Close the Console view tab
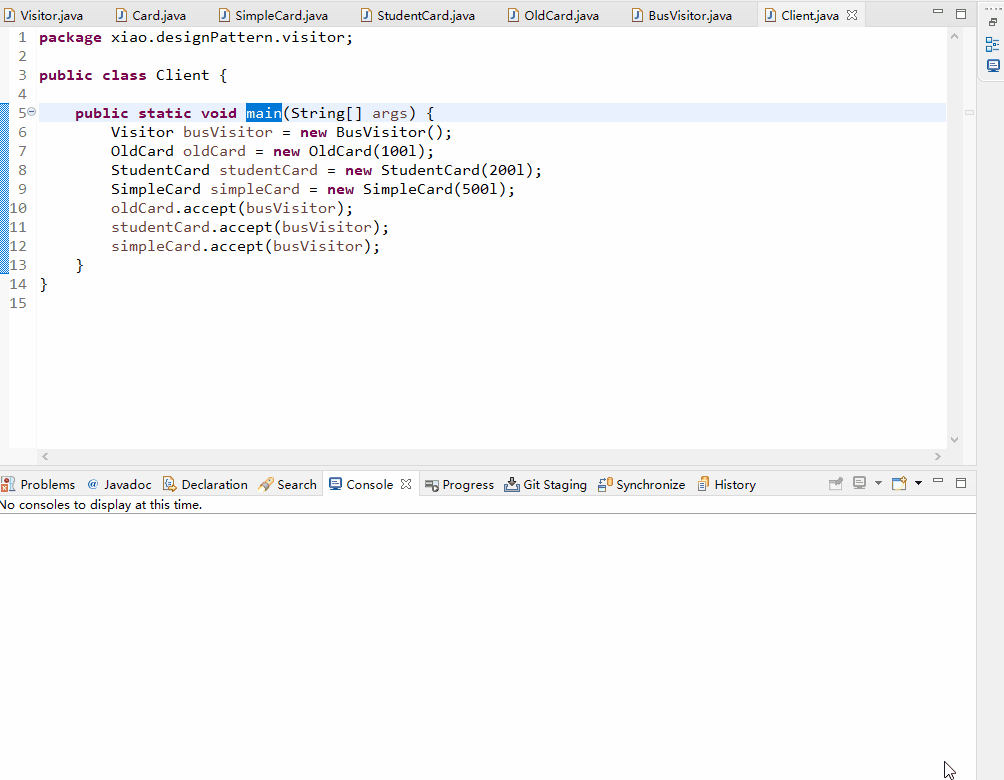The image size is (1004, 780). tap(406, 484)
